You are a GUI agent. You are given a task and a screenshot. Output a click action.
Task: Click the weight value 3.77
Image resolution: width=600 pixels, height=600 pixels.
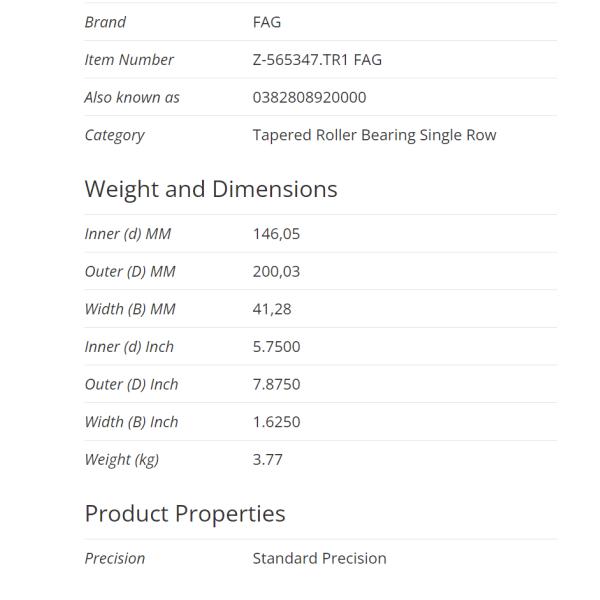(x=268, y=460)
